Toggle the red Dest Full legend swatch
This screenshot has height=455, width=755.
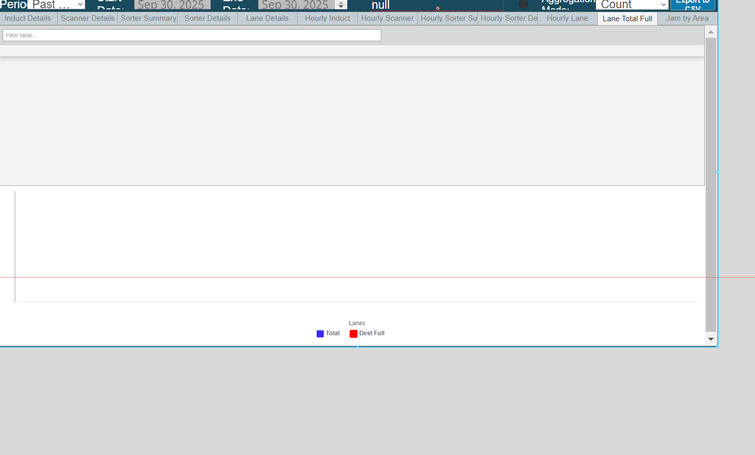[x=353, y=334]
